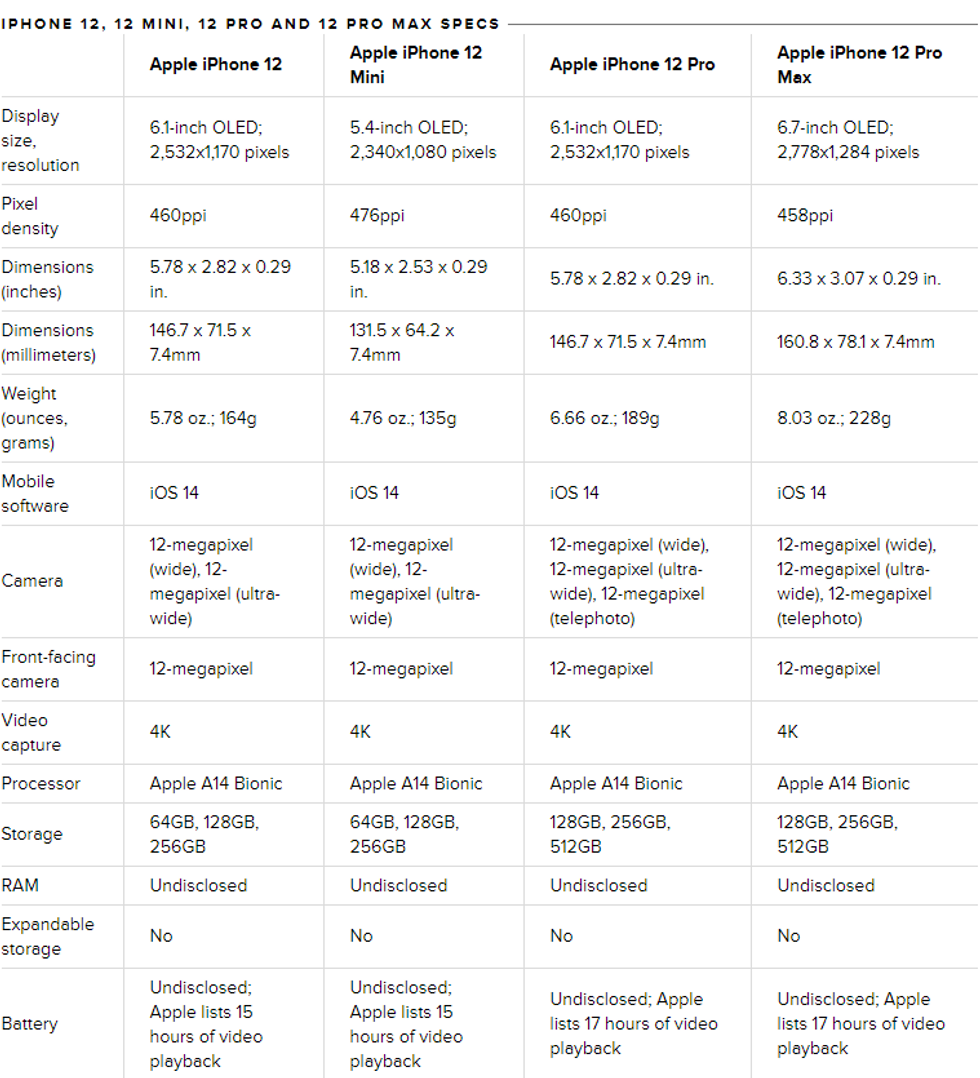Select the Mobile software row label
This screenshot has width=980, height=1078.
coord(36,493)
